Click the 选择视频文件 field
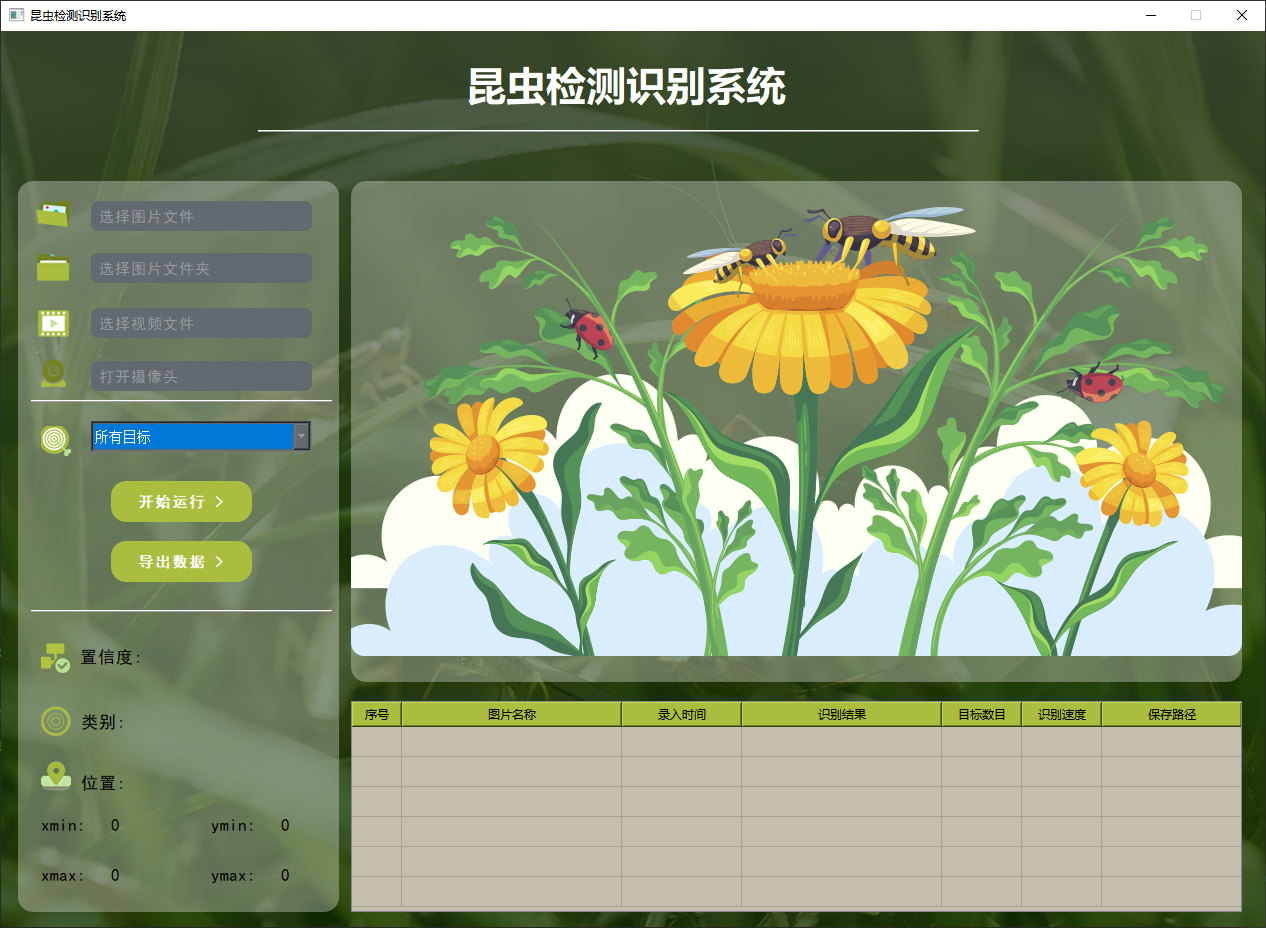This screenshot has width=1266, height=928. 201,323
